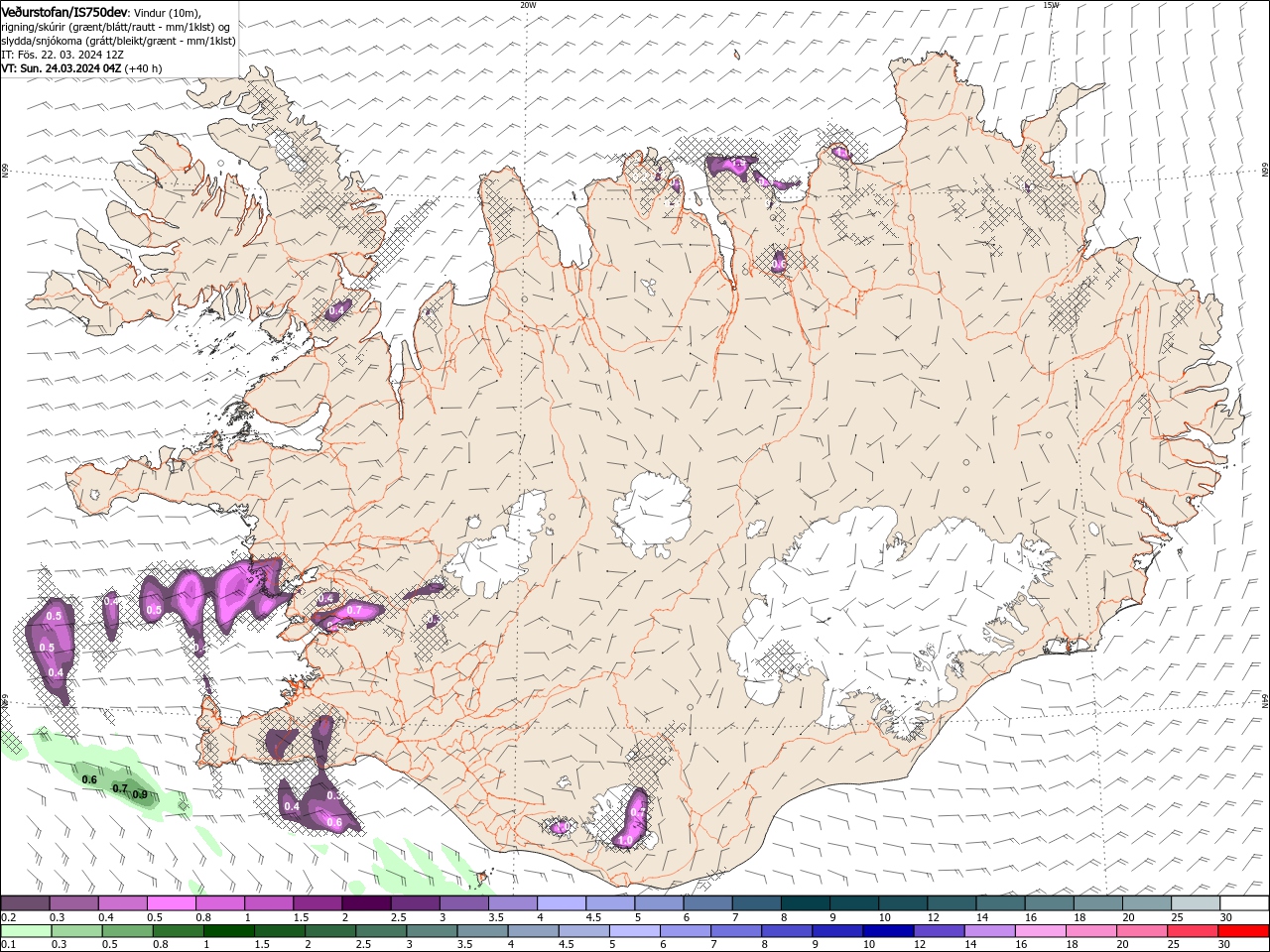Pick the bright pink 0.5 snow legend swatch
The height and width of the screenshot is (952, 1270).
click(x=171, y=903)
